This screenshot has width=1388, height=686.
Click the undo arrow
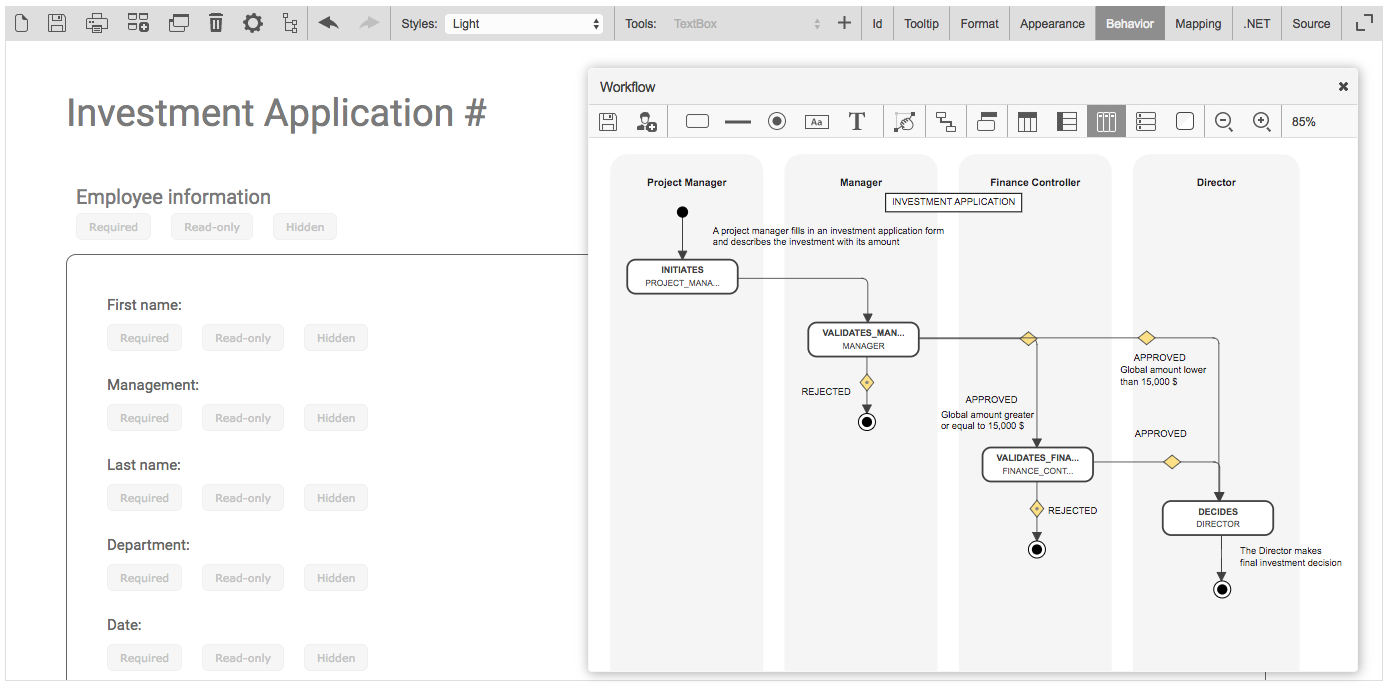[x=328, y=23]
